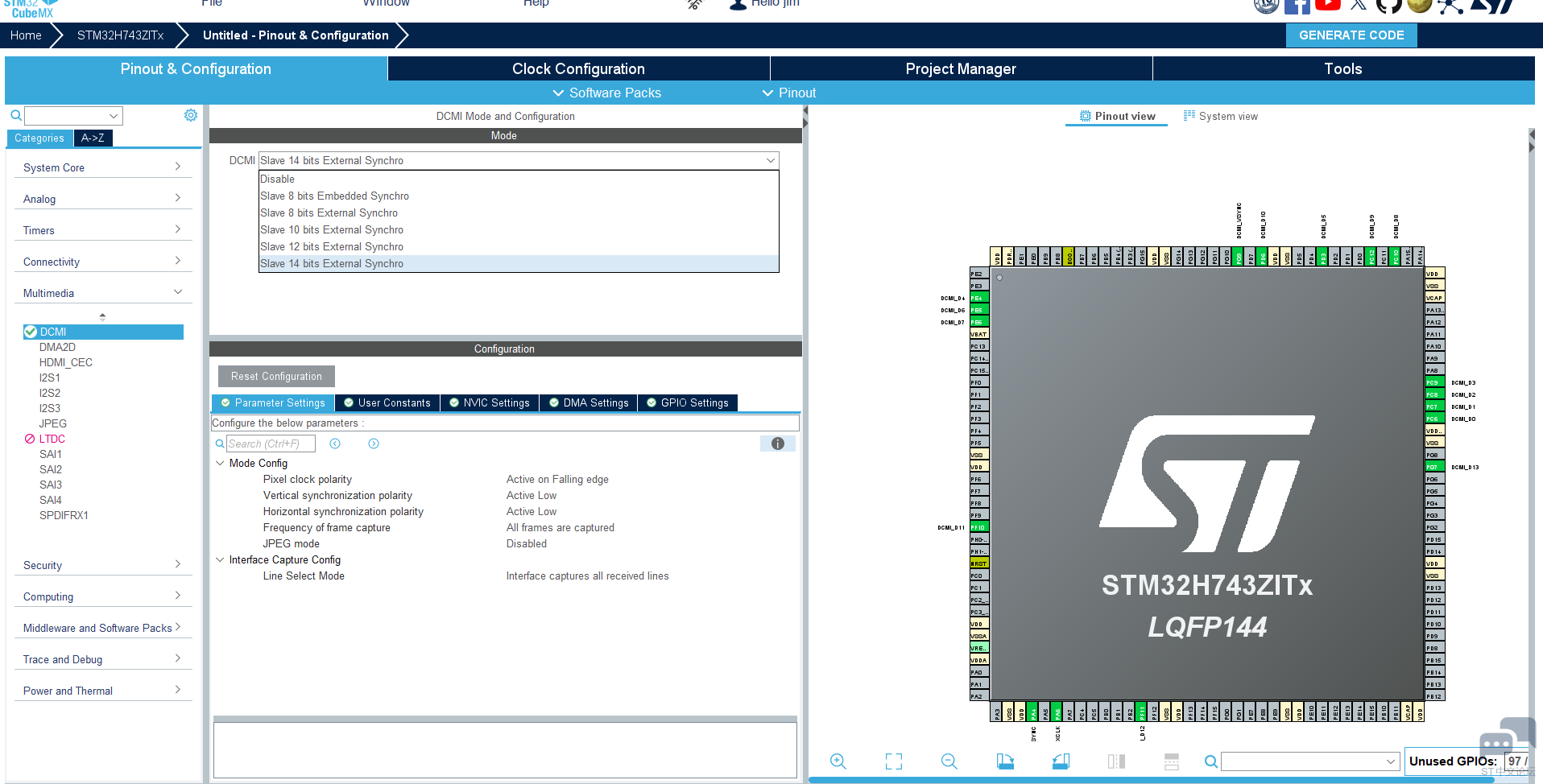Toggle the vertical split layout icon
This screenshot has height=784, width=1543.
[x=1116, y=761]
